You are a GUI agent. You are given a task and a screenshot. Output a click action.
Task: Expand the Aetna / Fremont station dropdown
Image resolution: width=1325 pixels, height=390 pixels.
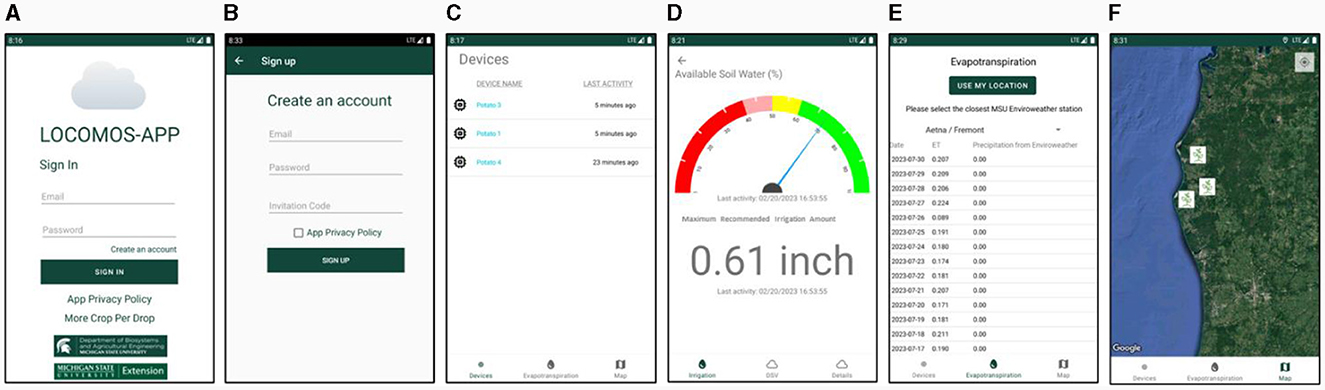pyautogui.click(x=984, y=130)
